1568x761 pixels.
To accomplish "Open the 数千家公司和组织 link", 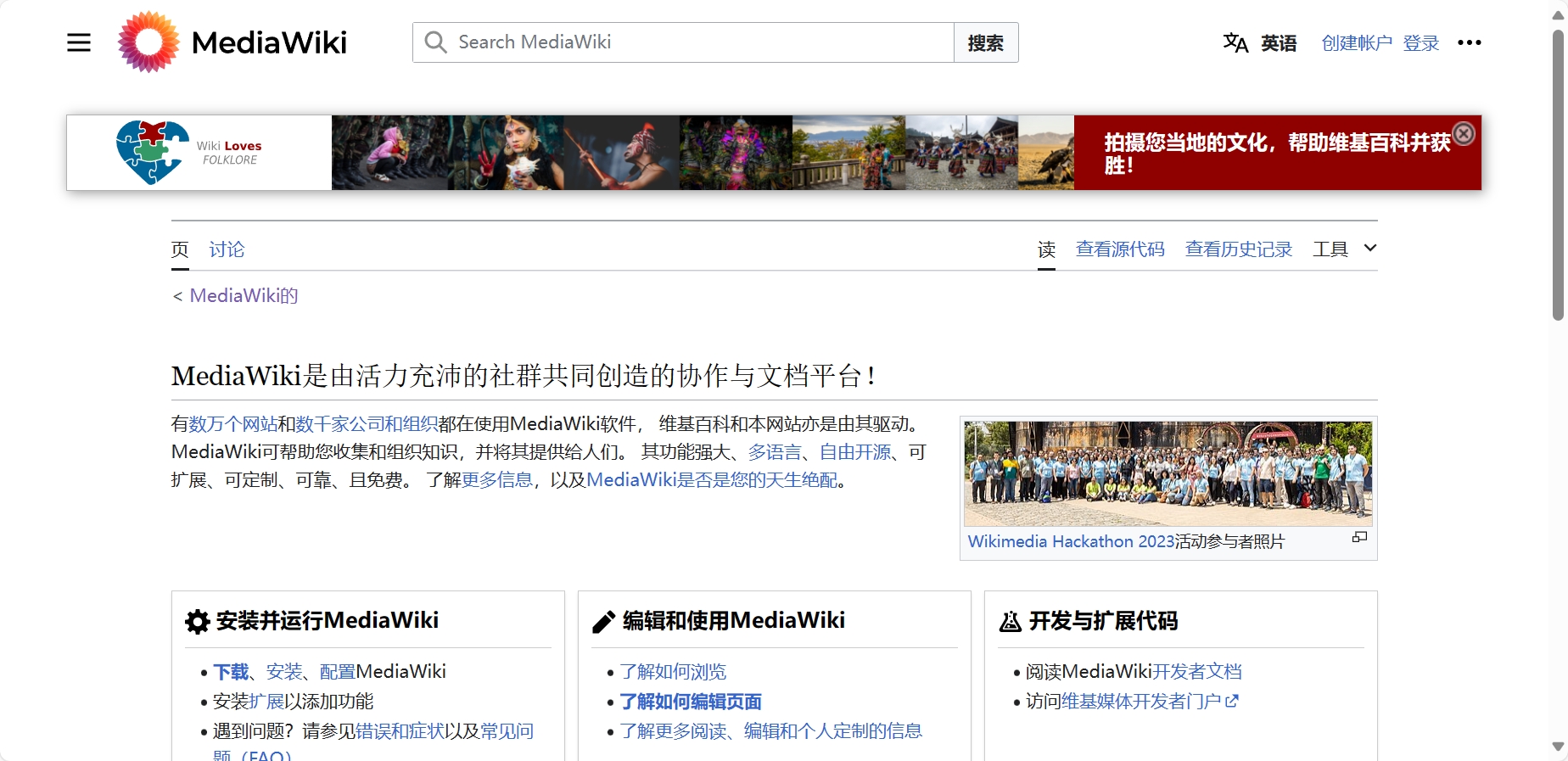I will tap(367, 424).
